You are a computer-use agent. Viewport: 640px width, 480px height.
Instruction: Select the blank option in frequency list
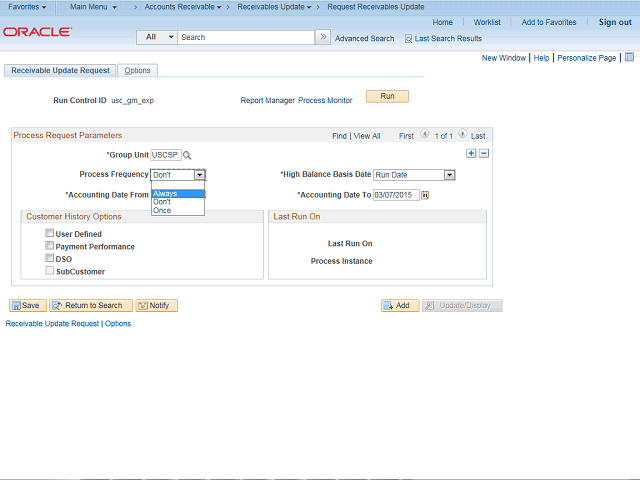[x=178, y=185]
